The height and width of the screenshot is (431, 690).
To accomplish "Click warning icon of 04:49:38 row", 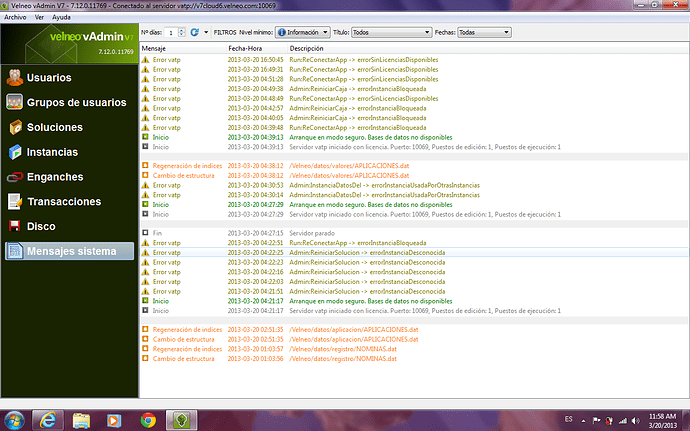I will [145, 88].
